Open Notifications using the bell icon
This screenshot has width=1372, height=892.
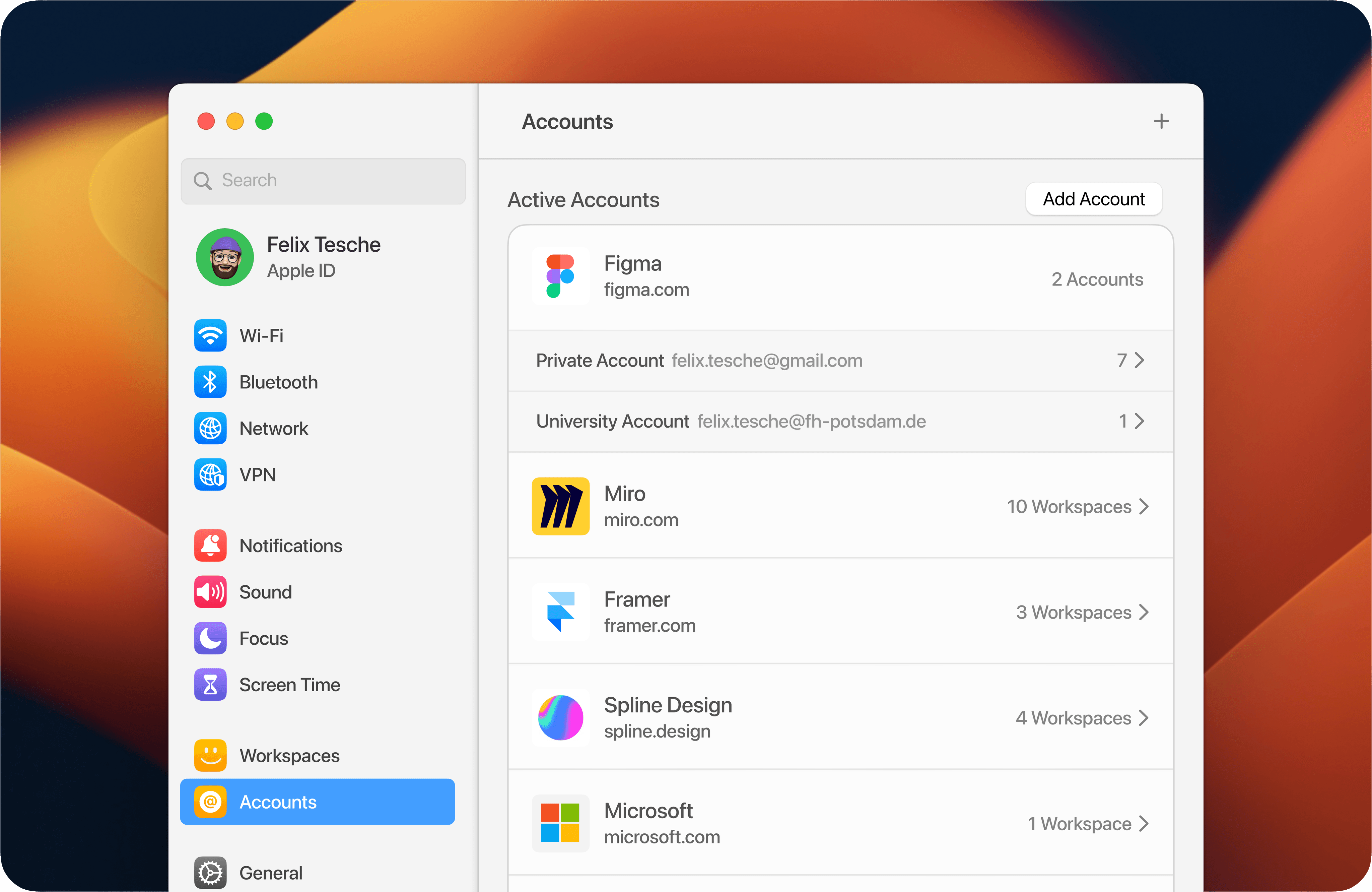(210, 546)
